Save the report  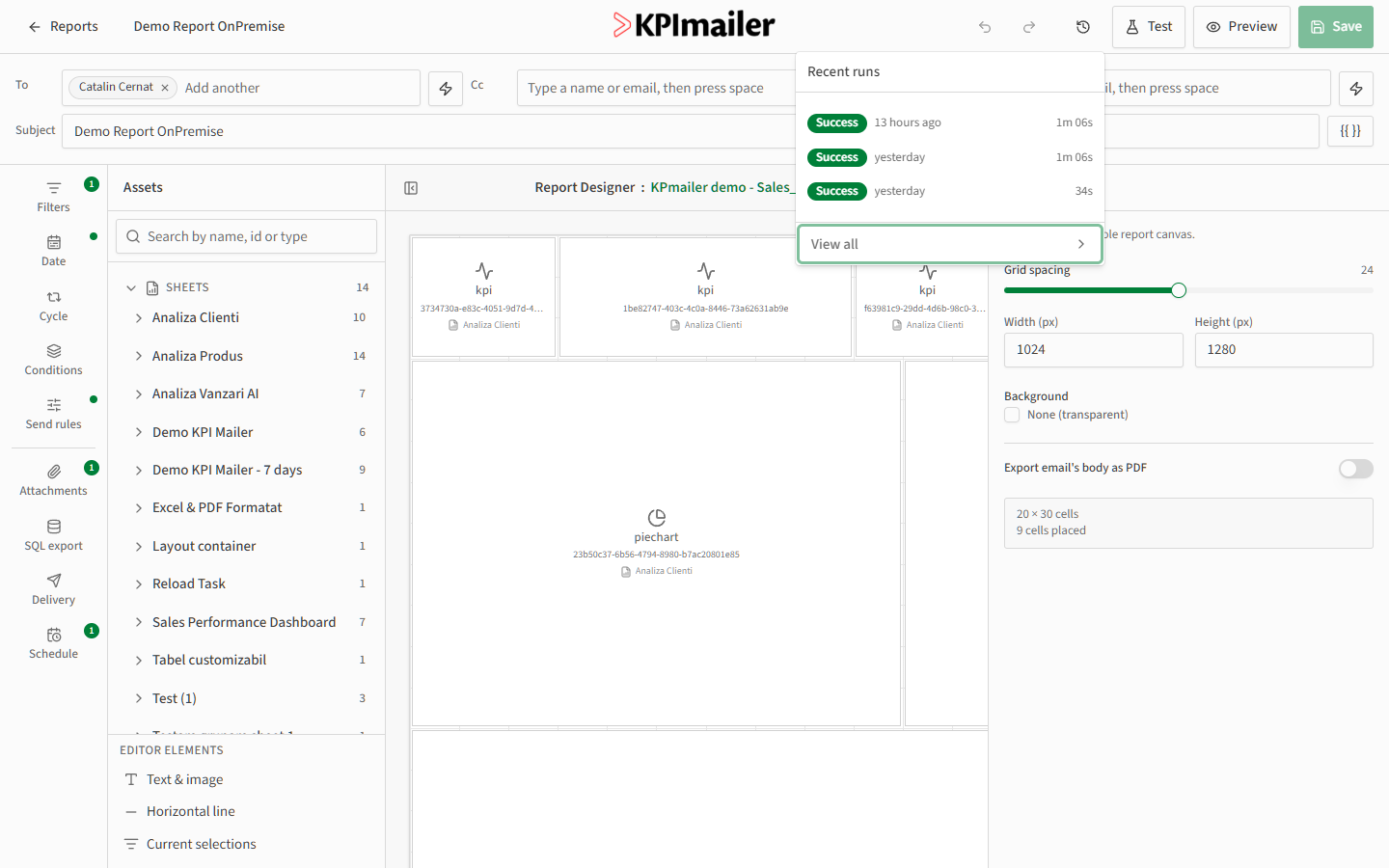(x=1336, y=27)
